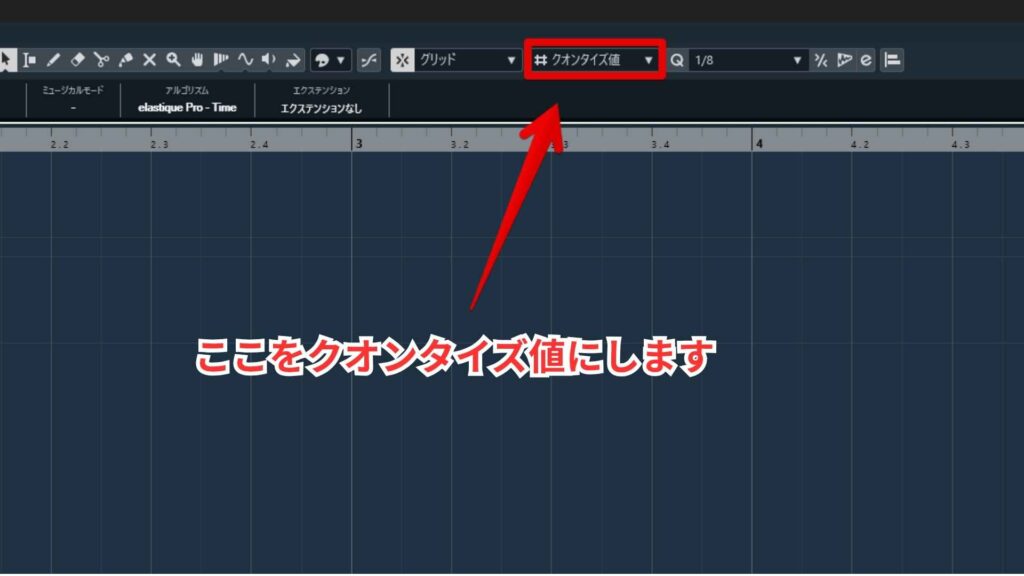1024x576 pixels.
Task: Select the Line curve tool
Action: coord(245,60)
